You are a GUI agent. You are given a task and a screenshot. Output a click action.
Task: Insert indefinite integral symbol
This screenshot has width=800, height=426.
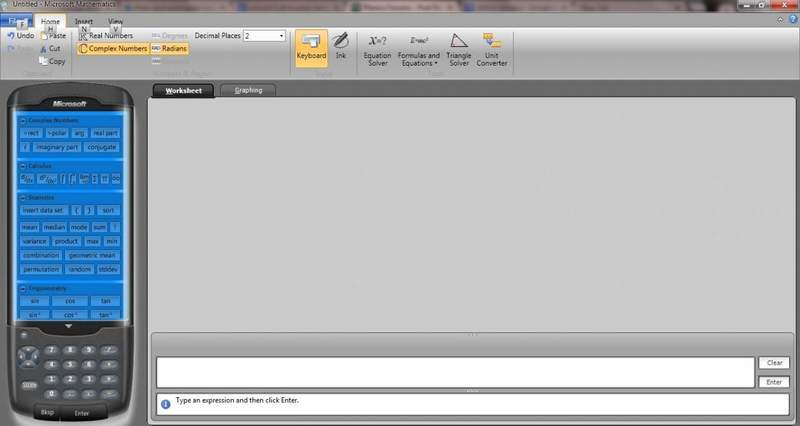point(63,179)
